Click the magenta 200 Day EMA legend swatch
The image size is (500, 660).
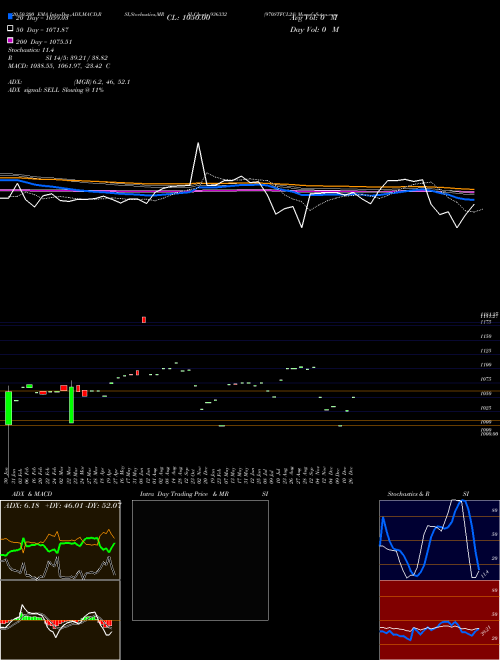pos(11,40)
